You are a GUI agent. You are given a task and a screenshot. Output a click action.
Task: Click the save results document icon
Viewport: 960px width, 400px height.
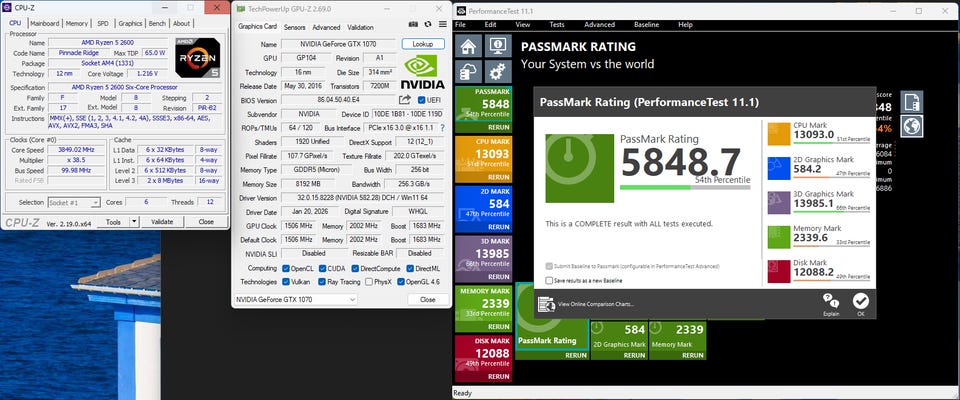pos(912,102)
